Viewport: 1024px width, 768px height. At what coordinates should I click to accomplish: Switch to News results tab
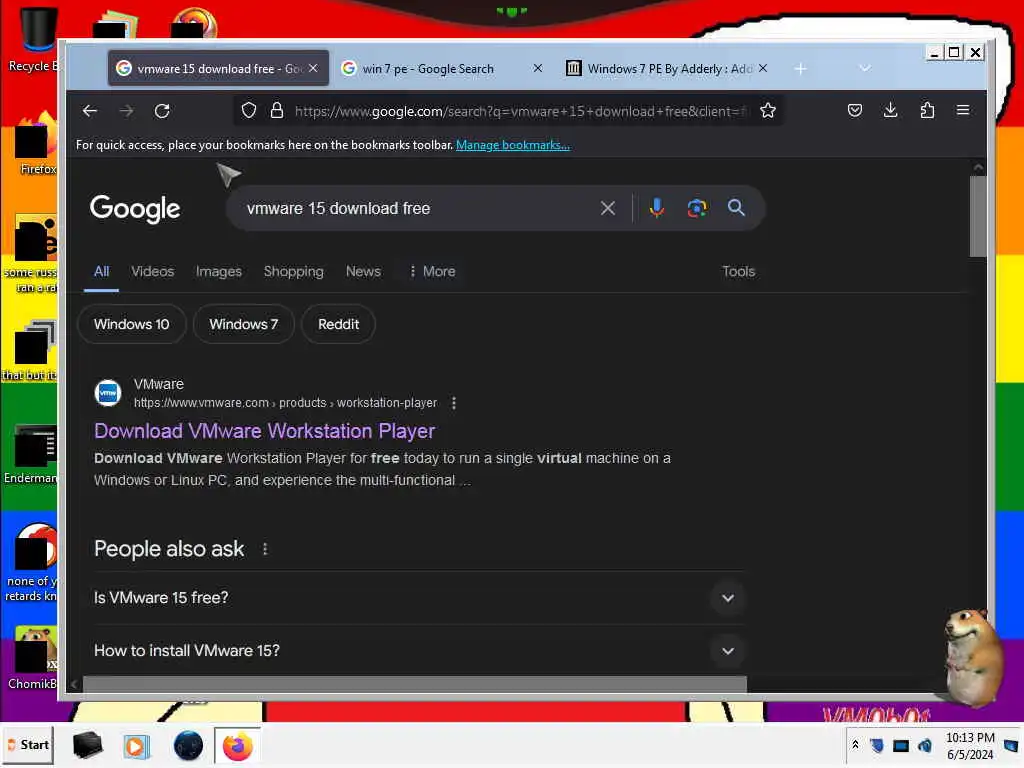363,272
